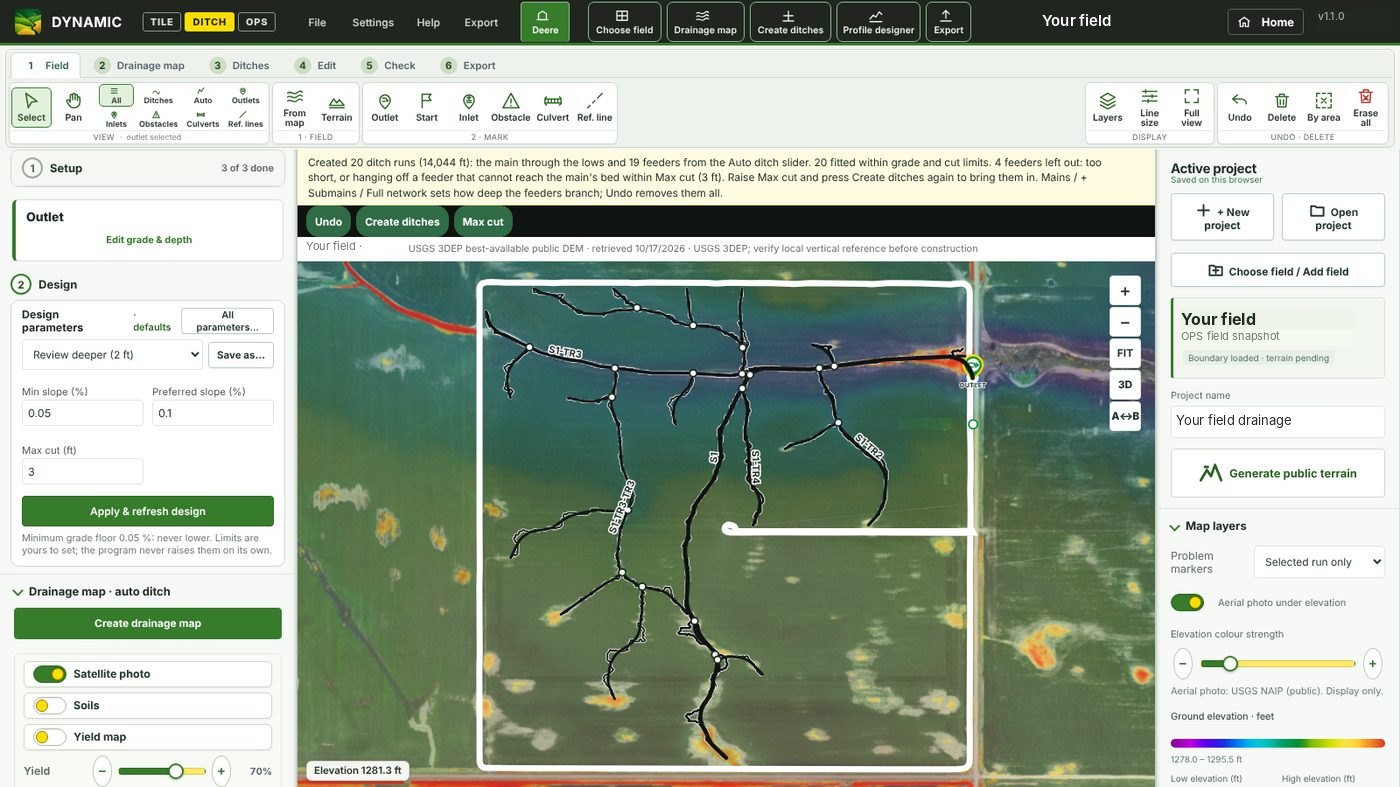Toggle the Soils layer switch

click(50, 705)
